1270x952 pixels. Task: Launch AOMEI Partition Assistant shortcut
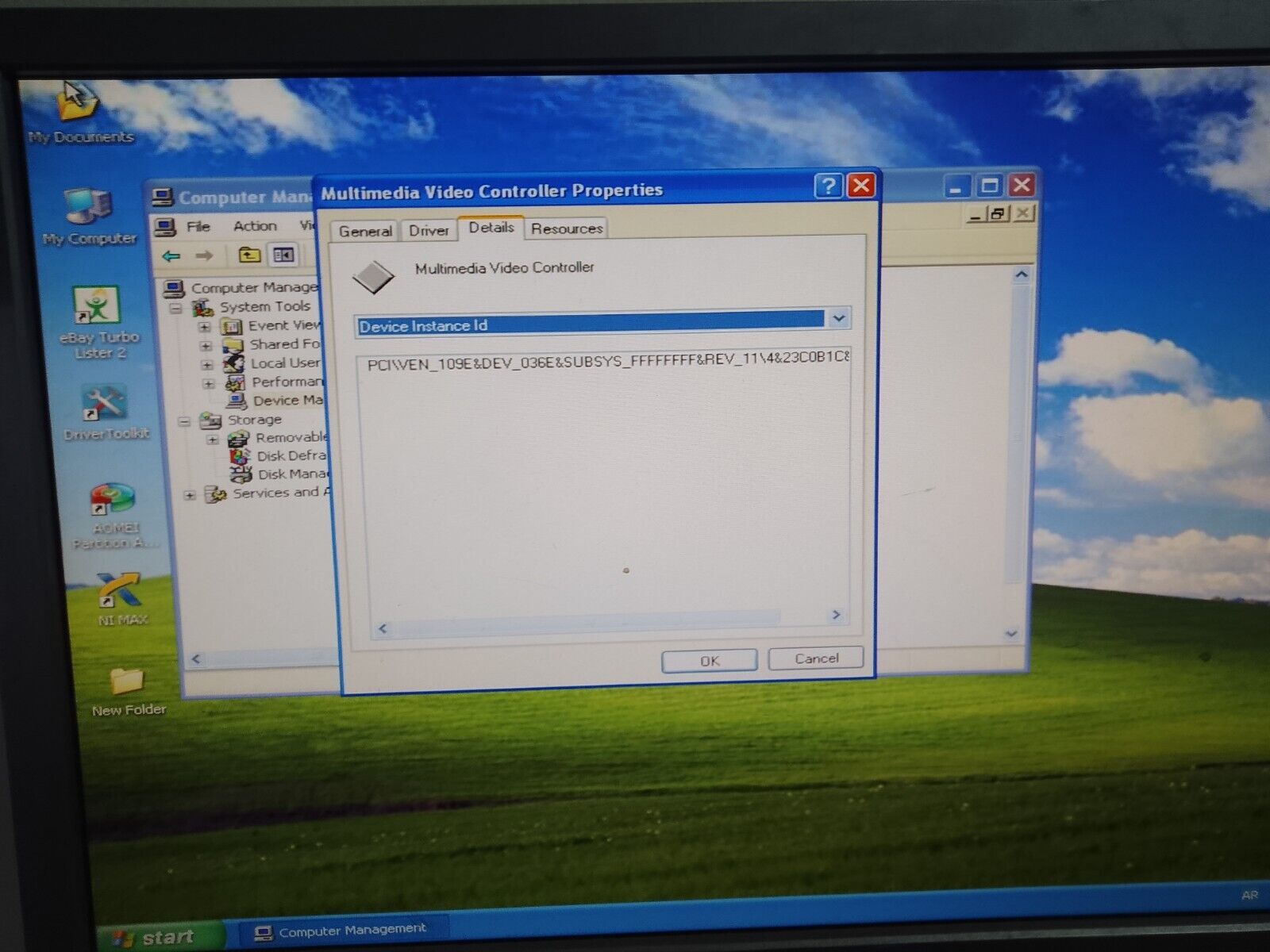tap(115, 516)
